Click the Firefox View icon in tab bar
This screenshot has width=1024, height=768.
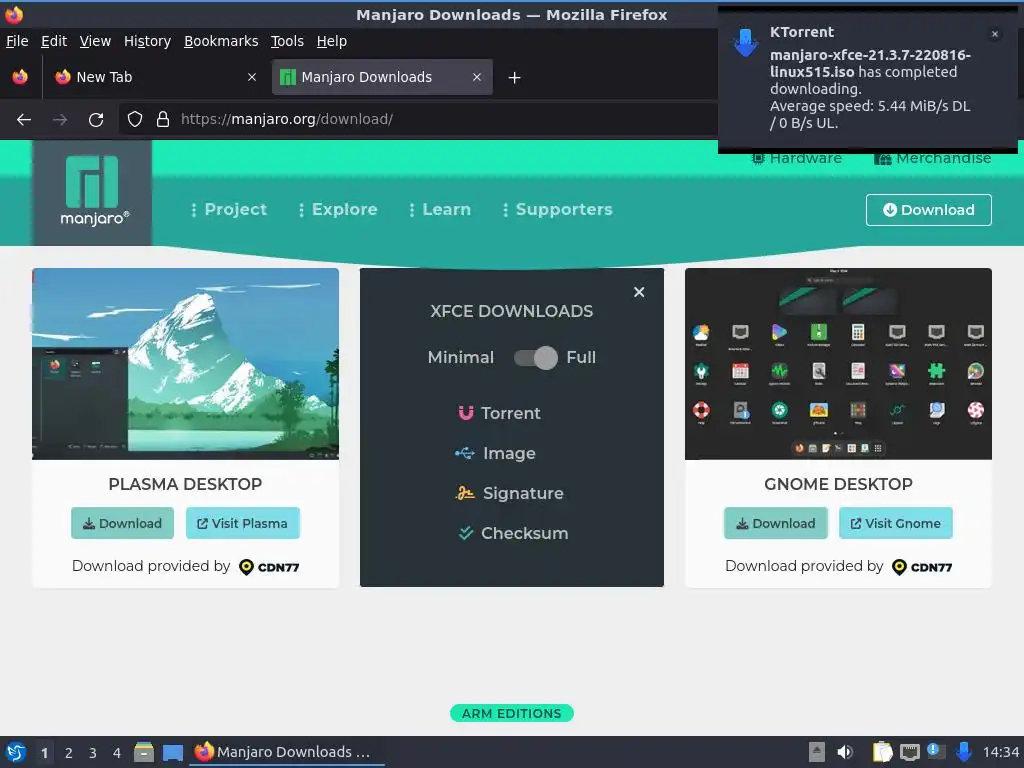tap(20, 77)
